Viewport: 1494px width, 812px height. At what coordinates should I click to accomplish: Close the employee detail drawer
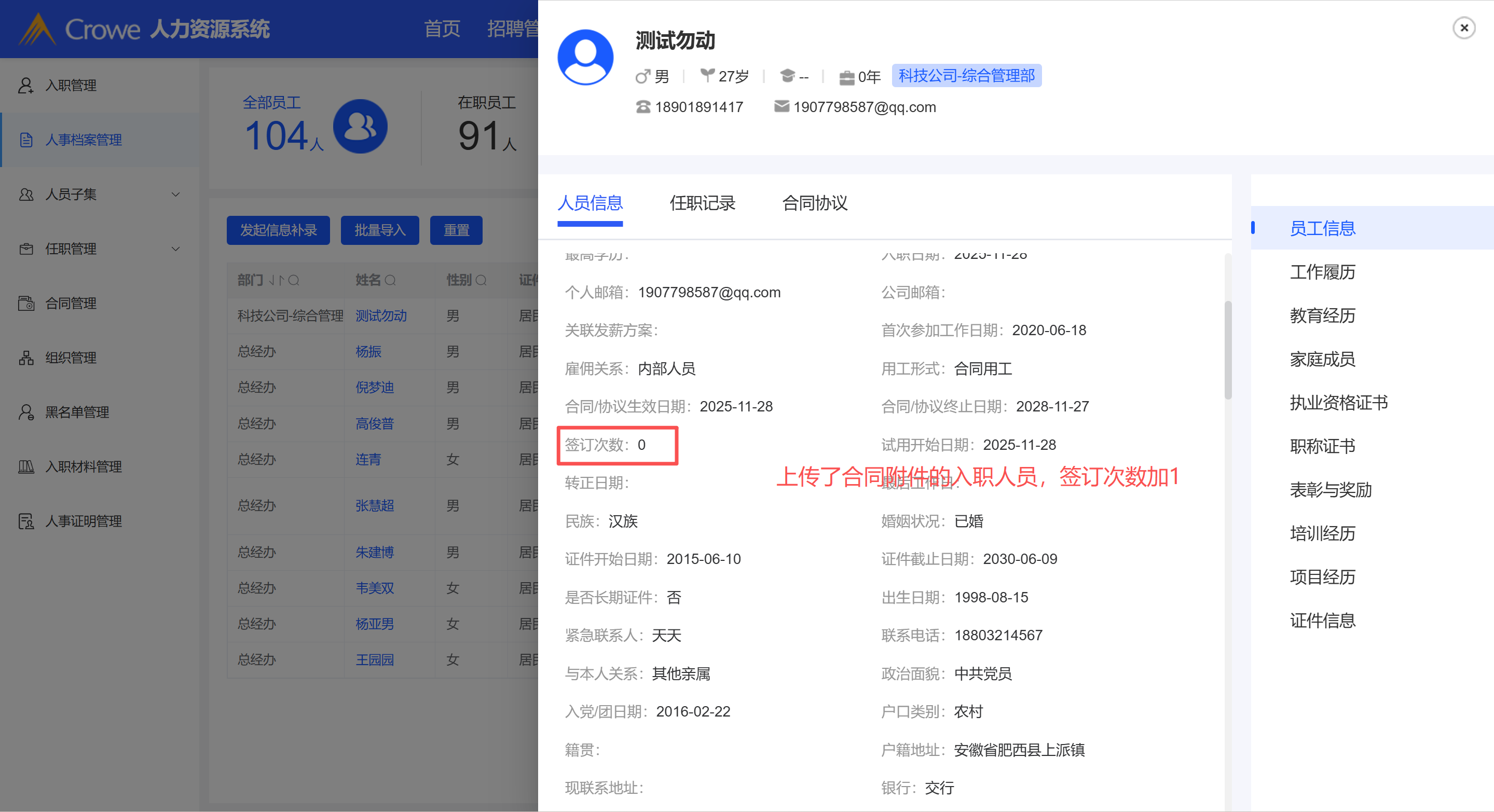(x=1463, y=28)
